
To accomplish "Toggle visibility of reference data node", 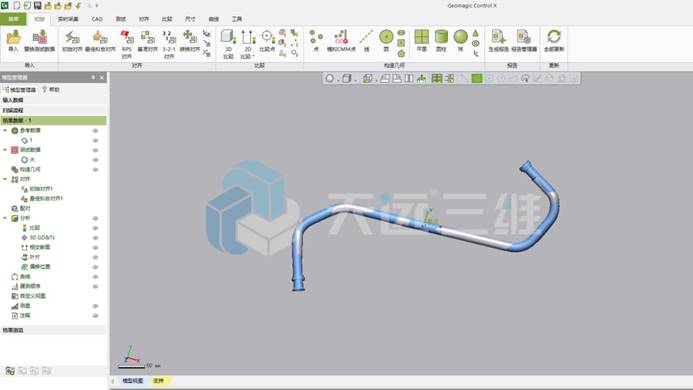I will (95, 130).
